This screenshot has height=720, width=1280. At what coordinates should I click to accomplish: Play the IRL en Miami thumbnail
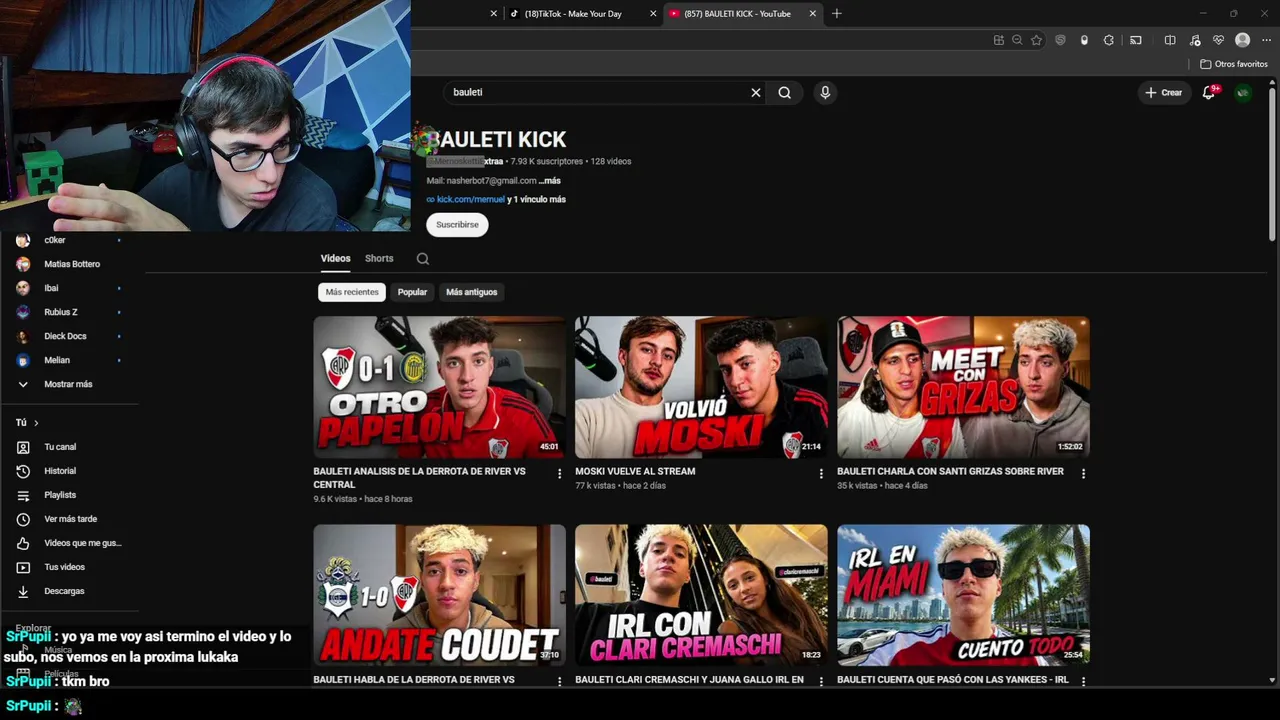pos(963,595)
